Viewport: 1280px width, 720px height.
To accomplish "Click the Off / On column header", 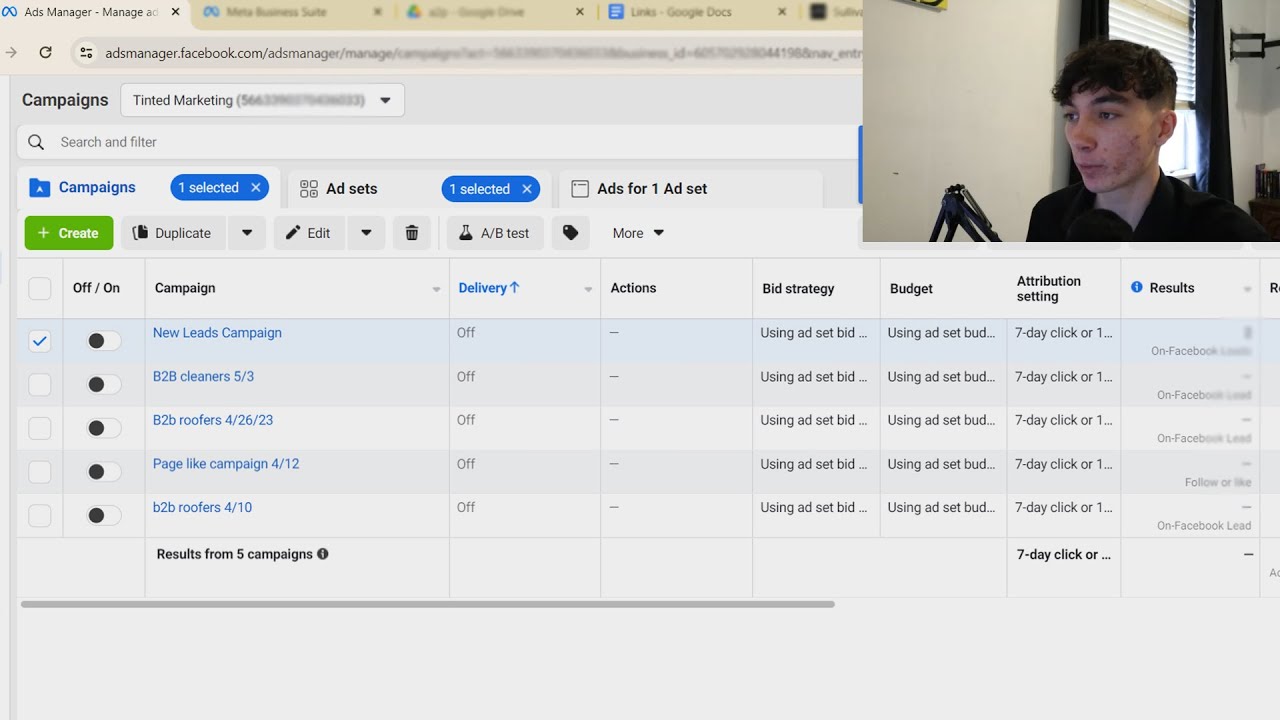I will click(x=96, y=288).
